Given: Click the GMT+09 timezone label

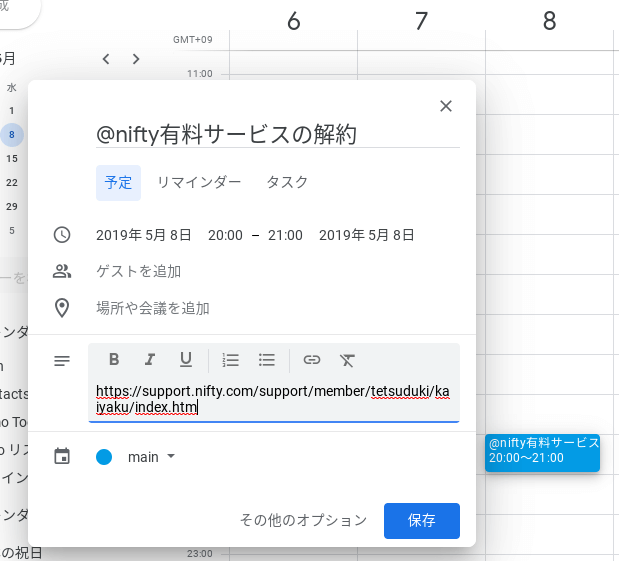Looking at the screenshot, I should point(193,39).
